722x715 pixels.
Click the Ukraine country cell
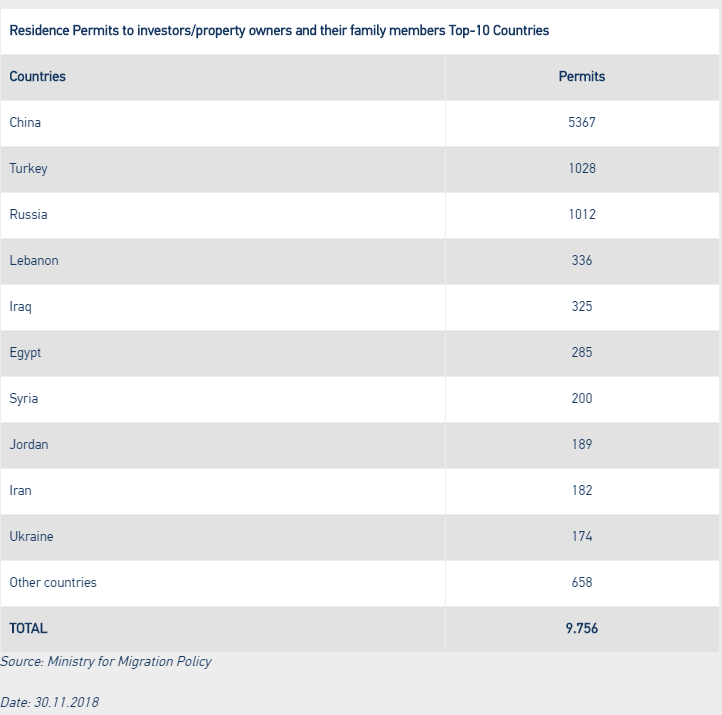(31, 536)
